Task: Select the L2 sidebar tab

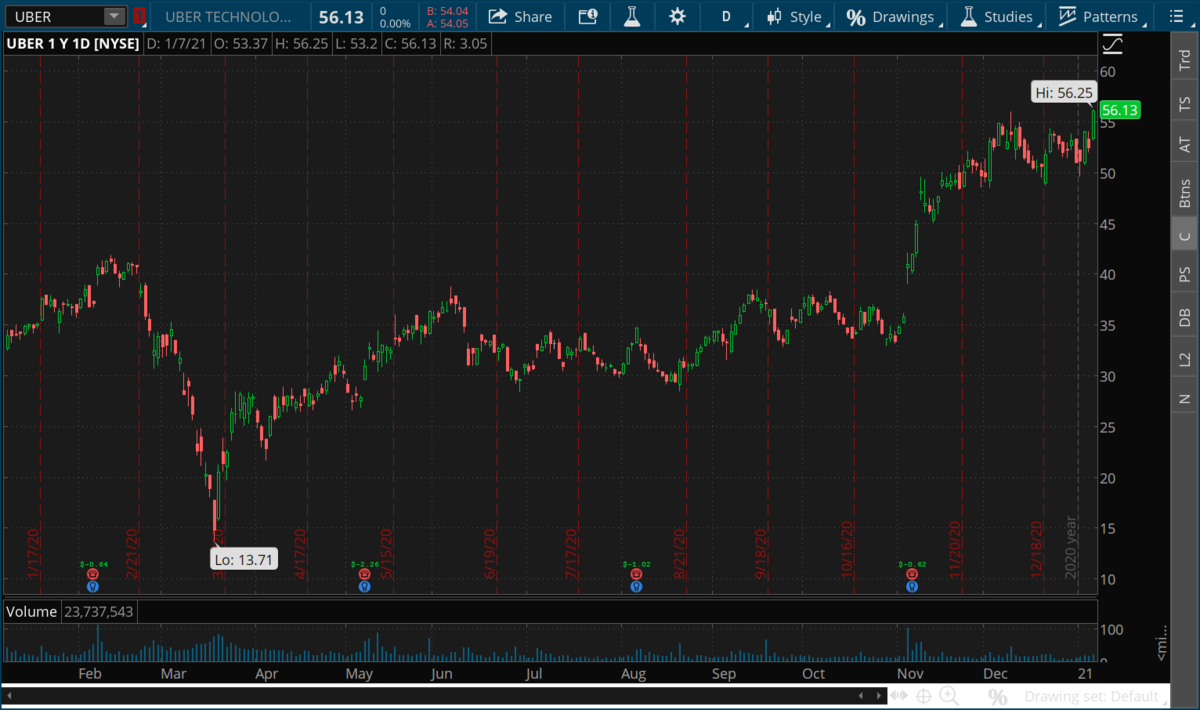Action: coord(1185,358)
